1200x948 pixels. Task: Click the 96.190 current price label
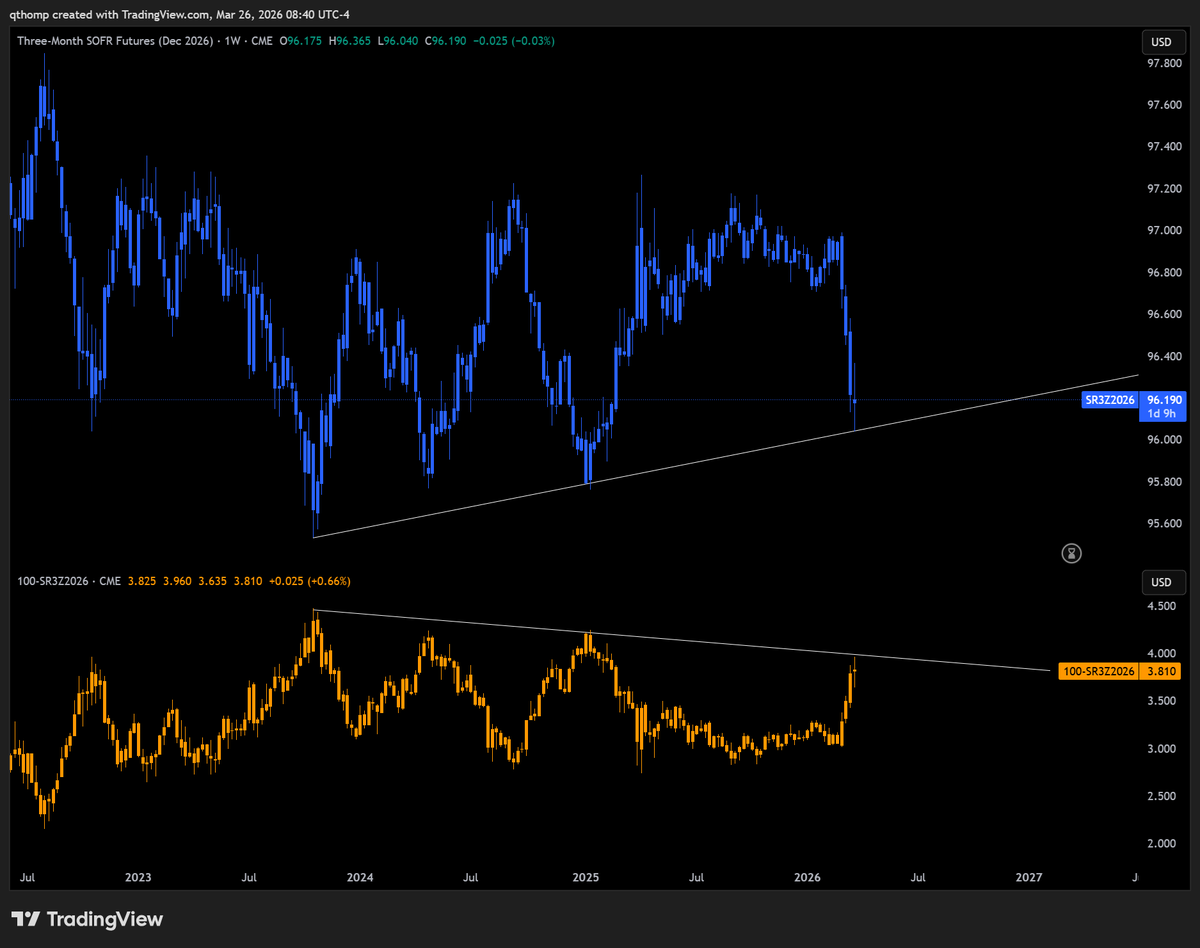1164,399
